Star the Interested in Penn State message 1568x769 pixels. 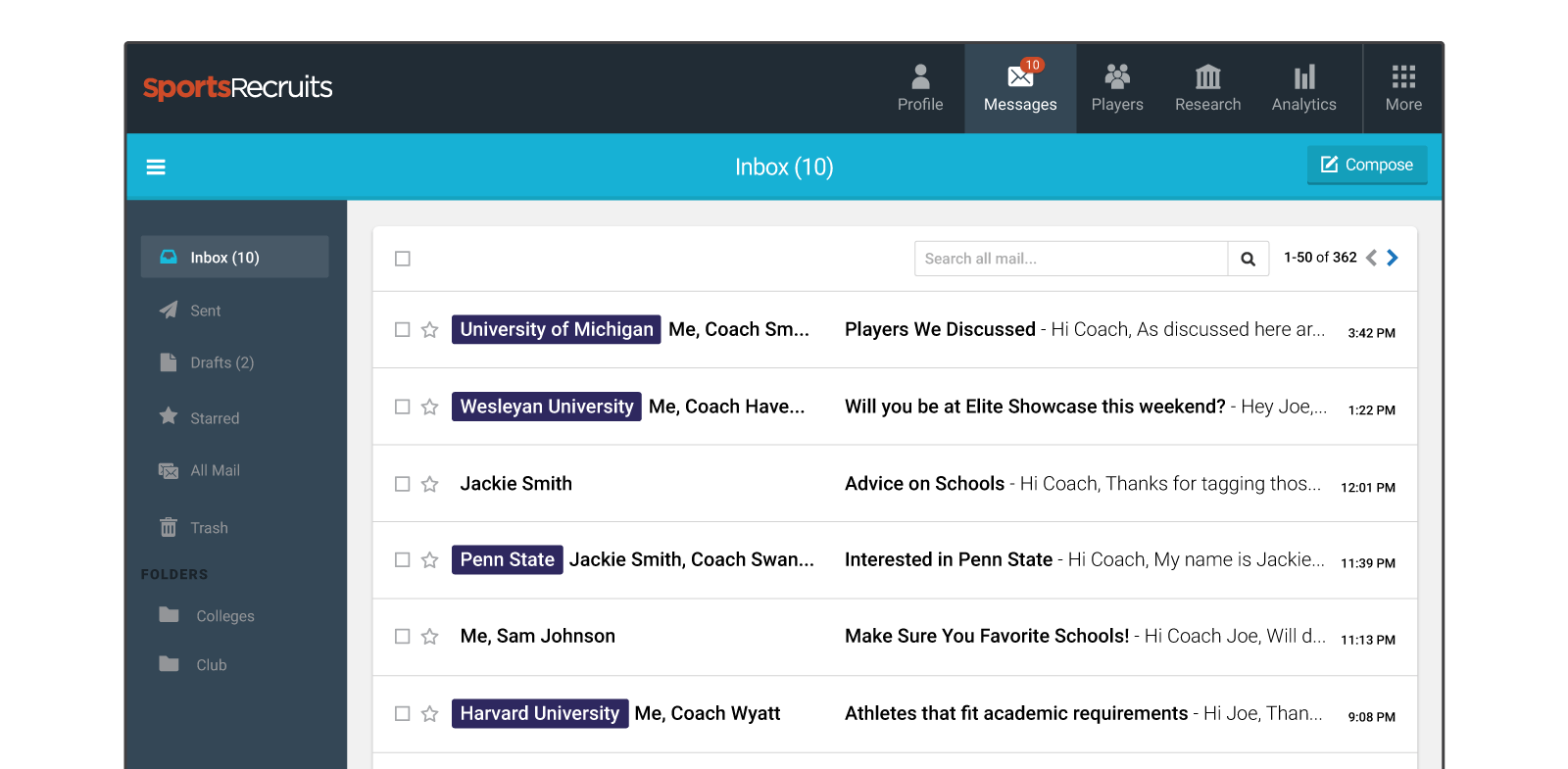[x=429, y=560]
